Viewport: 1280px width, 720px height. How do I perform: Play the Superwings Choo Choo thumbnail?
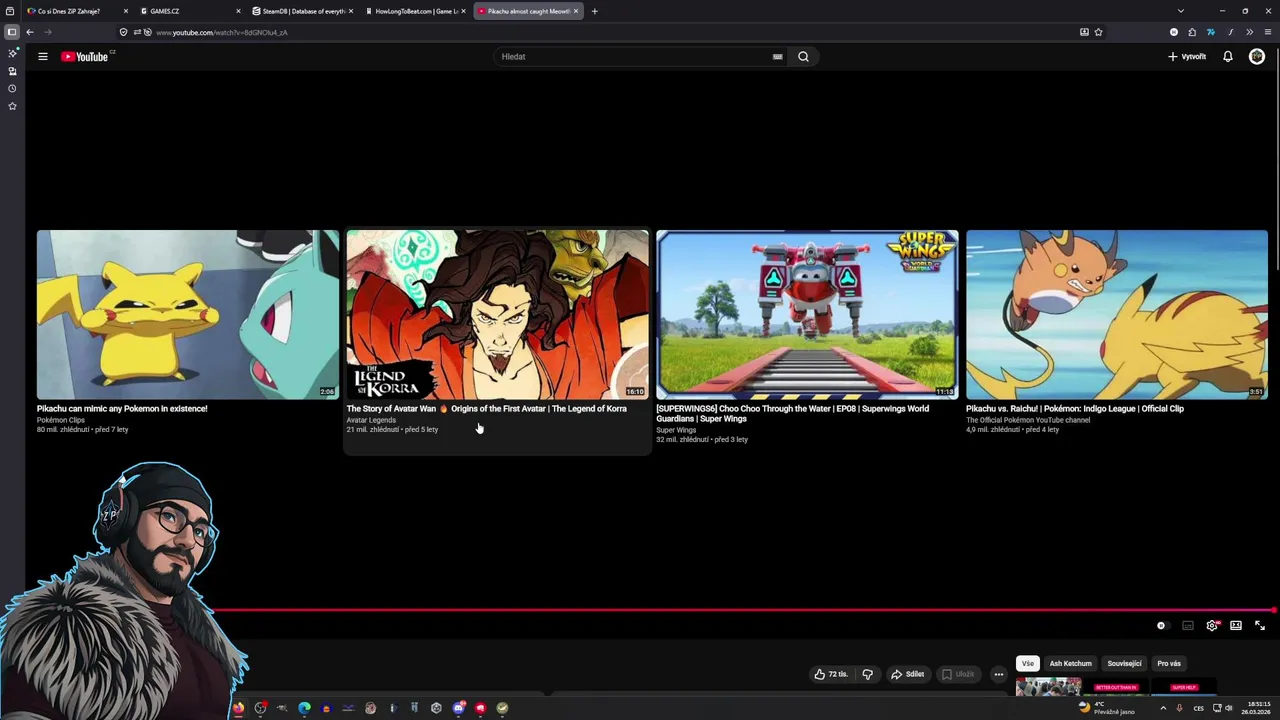click(x=807, y=315)
